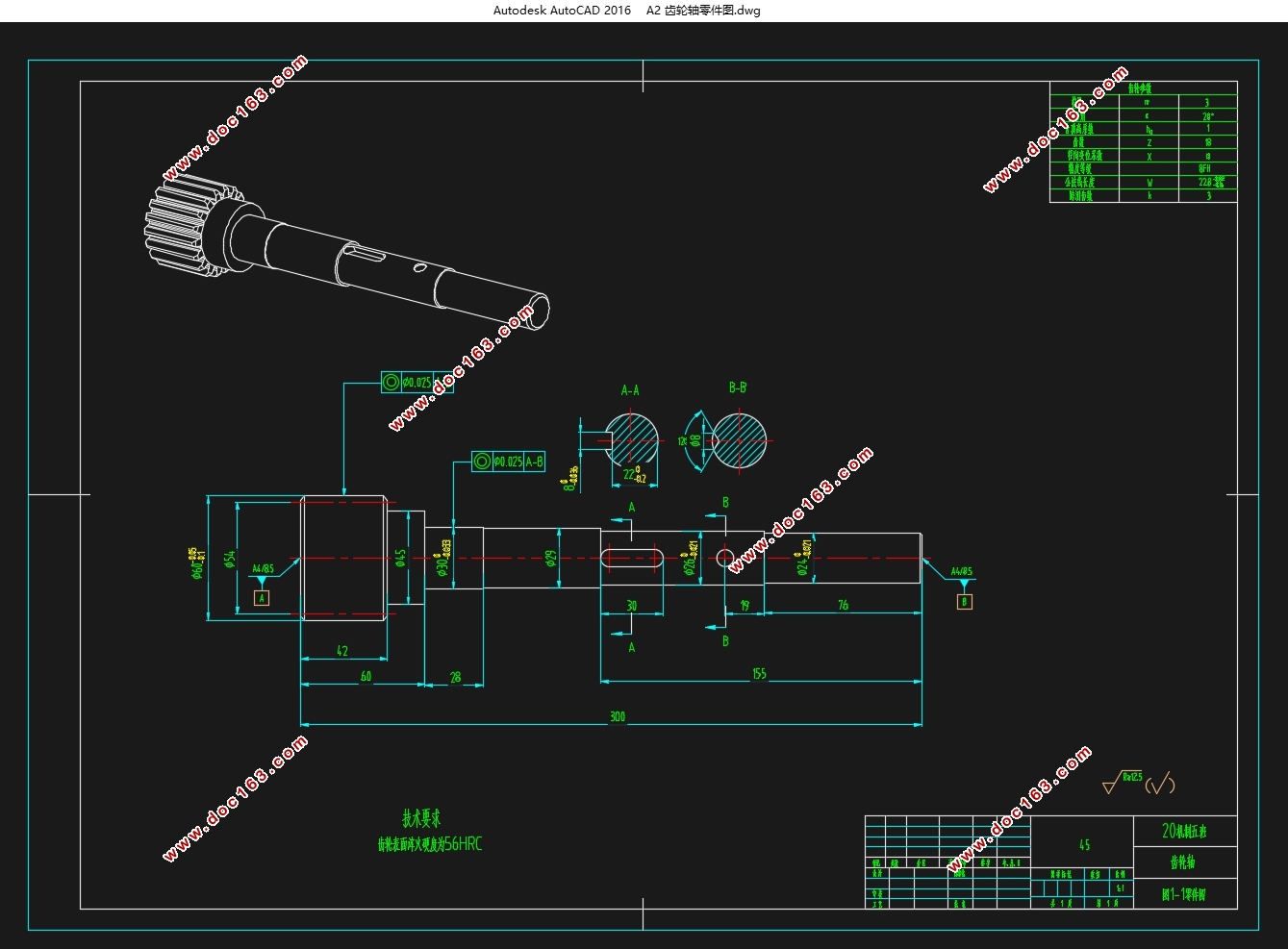Screen dimensions: 1288x949
Task: Click the upper section cut letter A
Action: (x=632, y=507)
